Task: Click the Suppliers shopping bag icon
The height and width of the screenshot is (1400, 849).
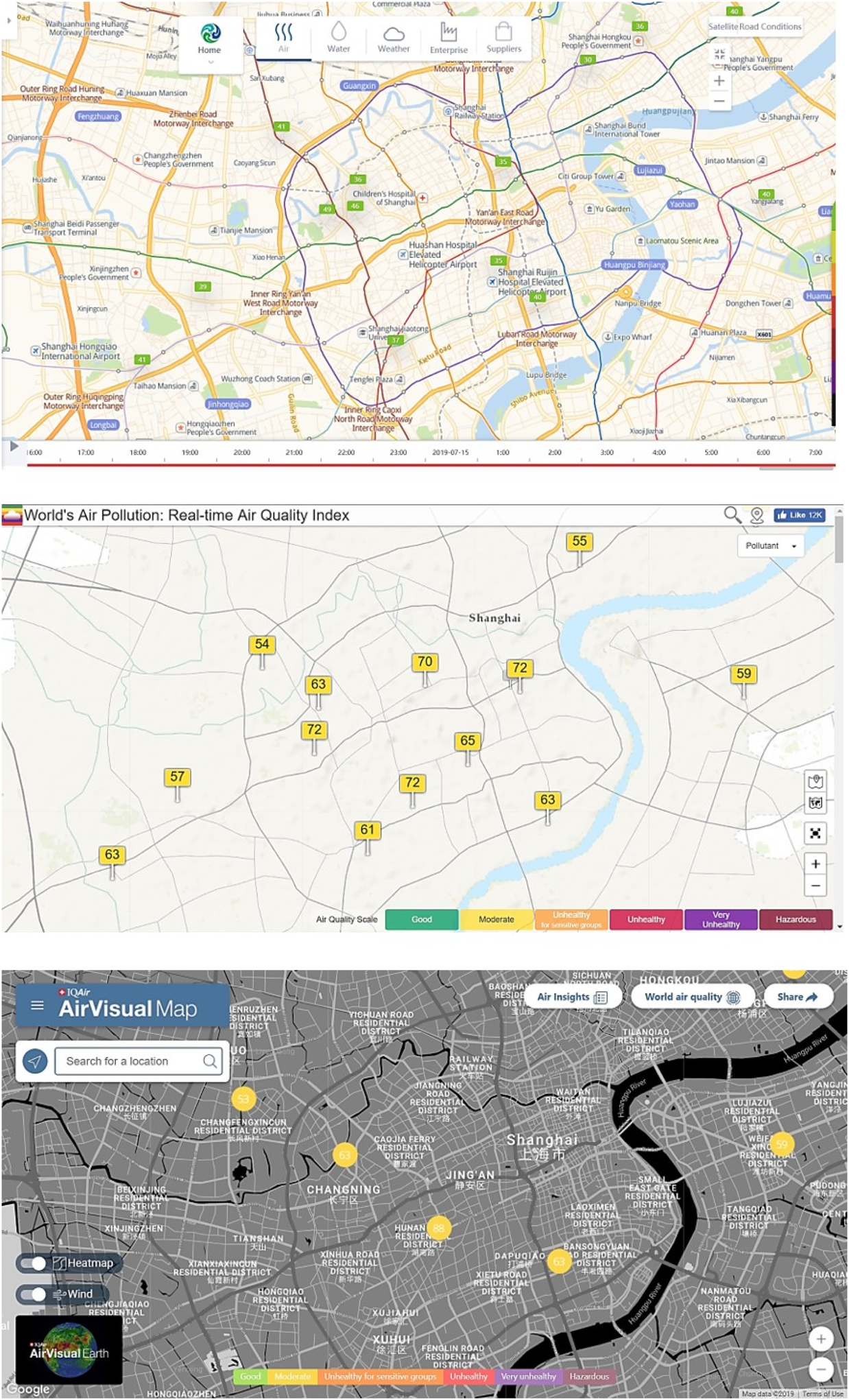Action: pyautogui.click(x=503, y=32)
